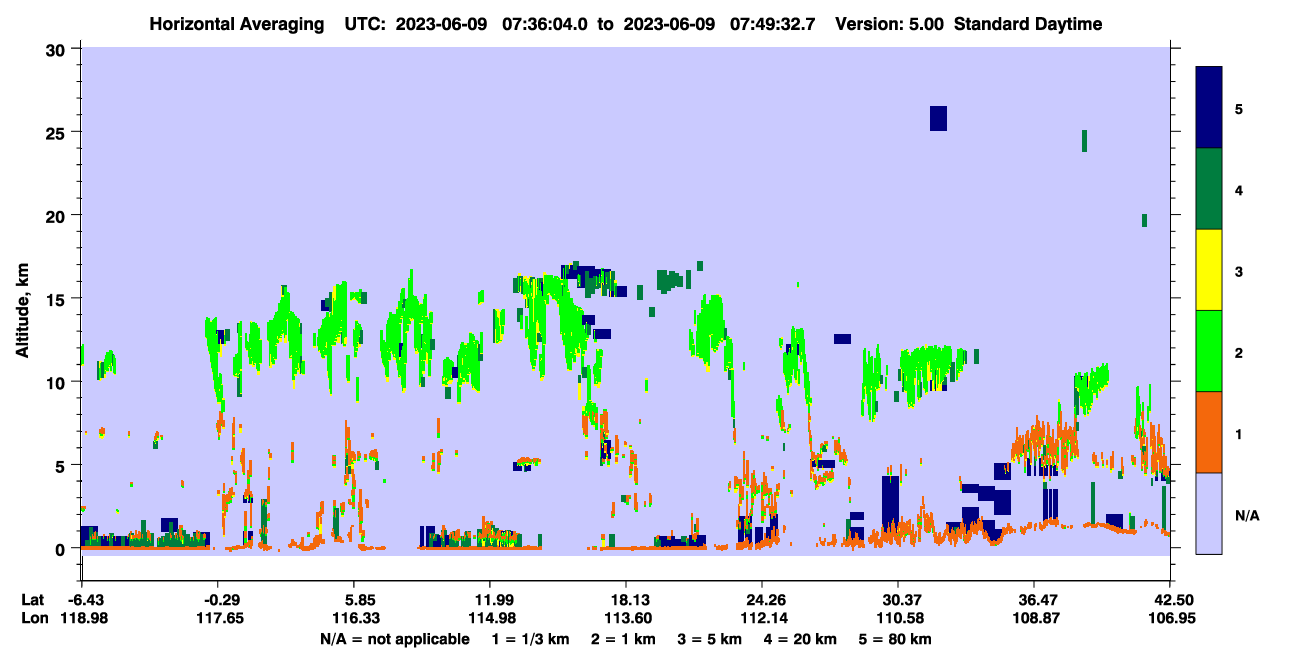The height and width of the screenshot is (667, 1300).
Task: Click the colorbar label '1'
Action: tap(1239, 433)
